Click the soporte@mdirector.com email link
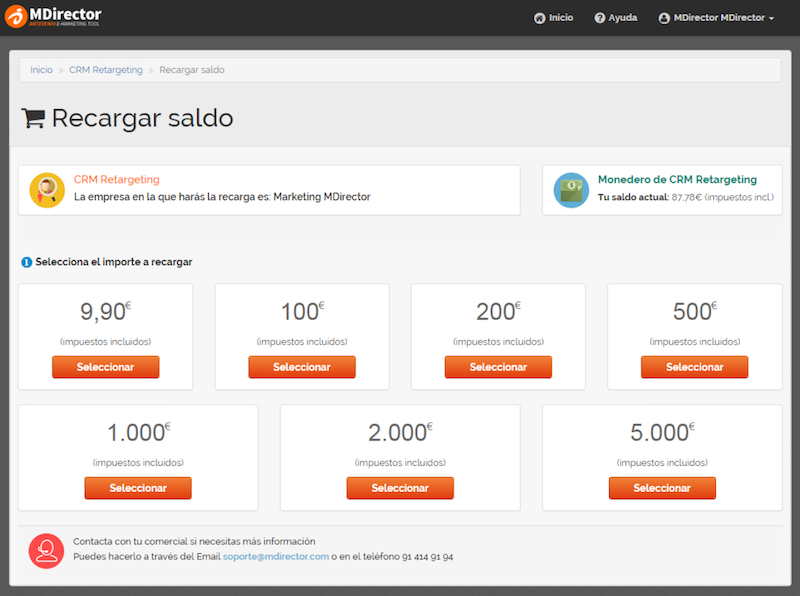 click(276, 557)
